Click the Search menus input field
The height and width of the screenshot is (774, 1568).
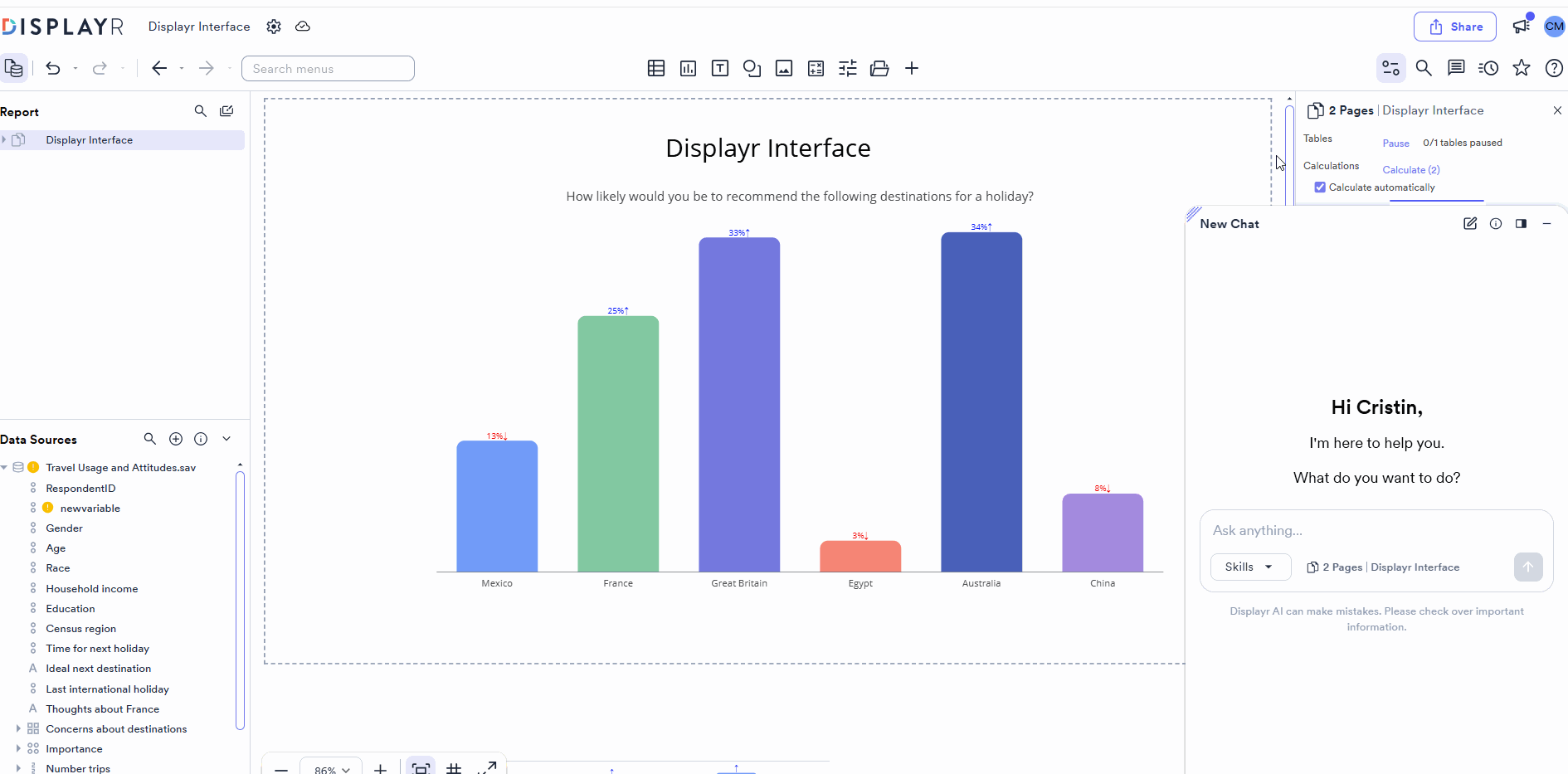click(x=328, y=69)
